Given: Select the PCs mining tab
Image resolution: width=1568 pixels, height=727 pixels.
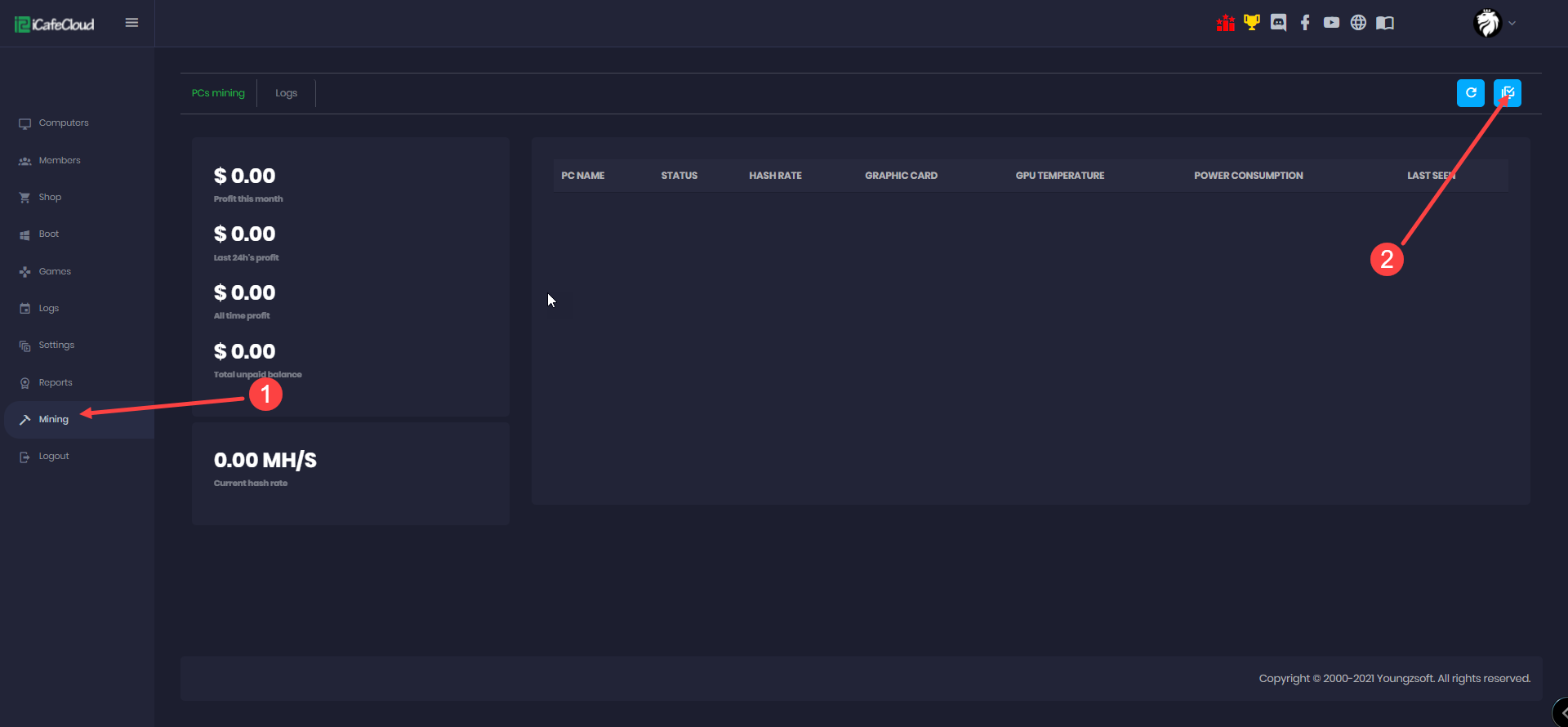Looking at the screenshot, I should (x=218, y=93).
